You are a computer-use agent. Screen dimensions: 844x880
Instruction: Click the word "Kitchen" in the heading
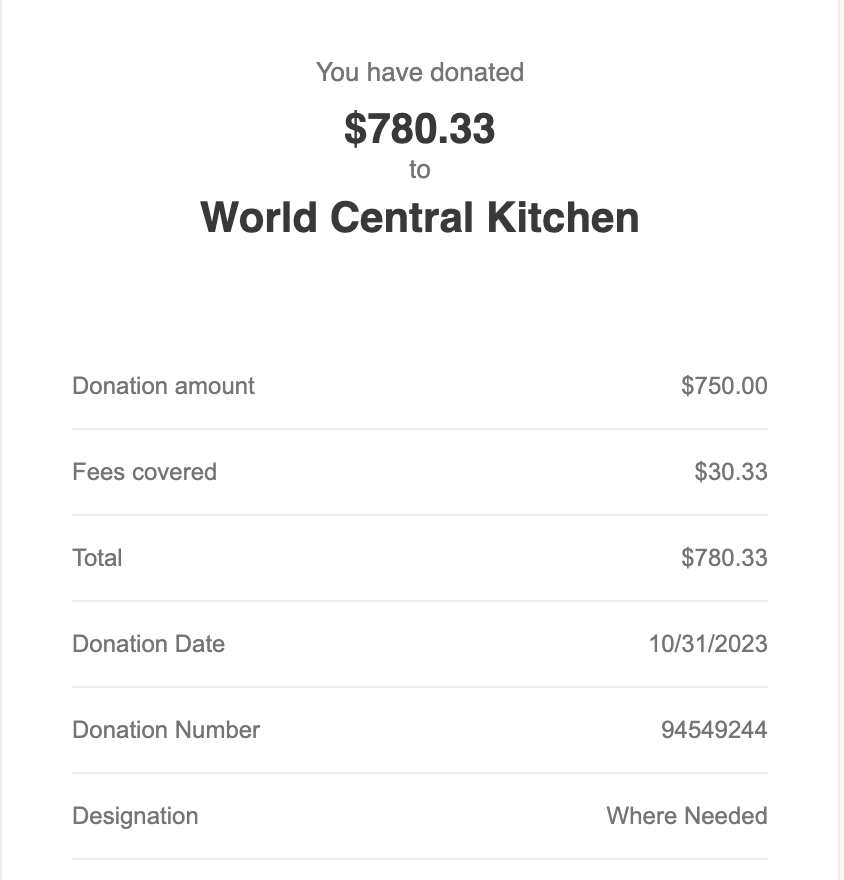point(563,217)
